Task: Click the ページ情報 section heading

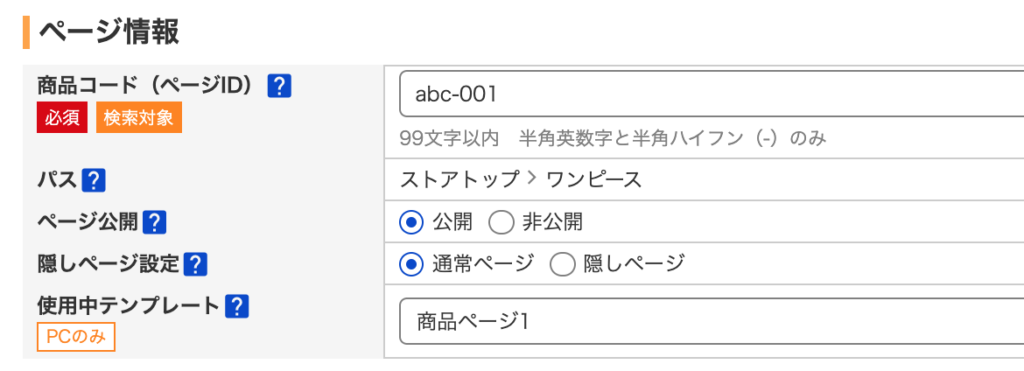Action: [109, 31]
